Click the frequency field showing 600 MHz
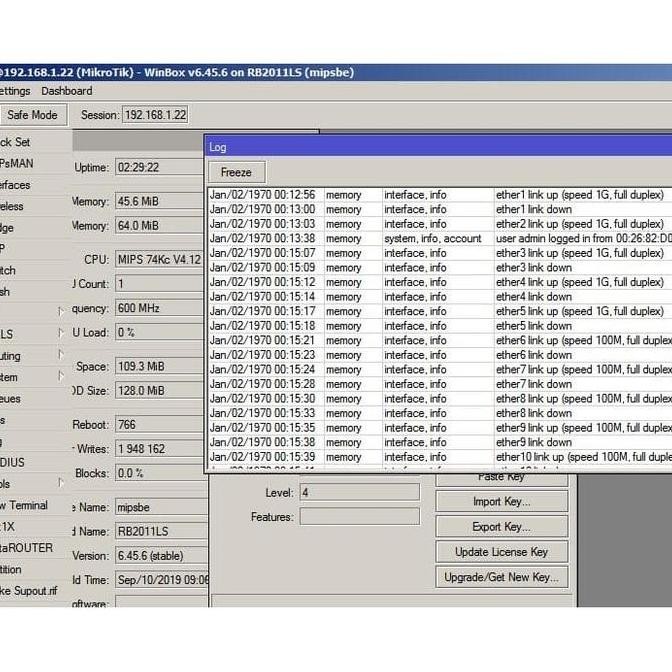 click(x=159, y=308)
